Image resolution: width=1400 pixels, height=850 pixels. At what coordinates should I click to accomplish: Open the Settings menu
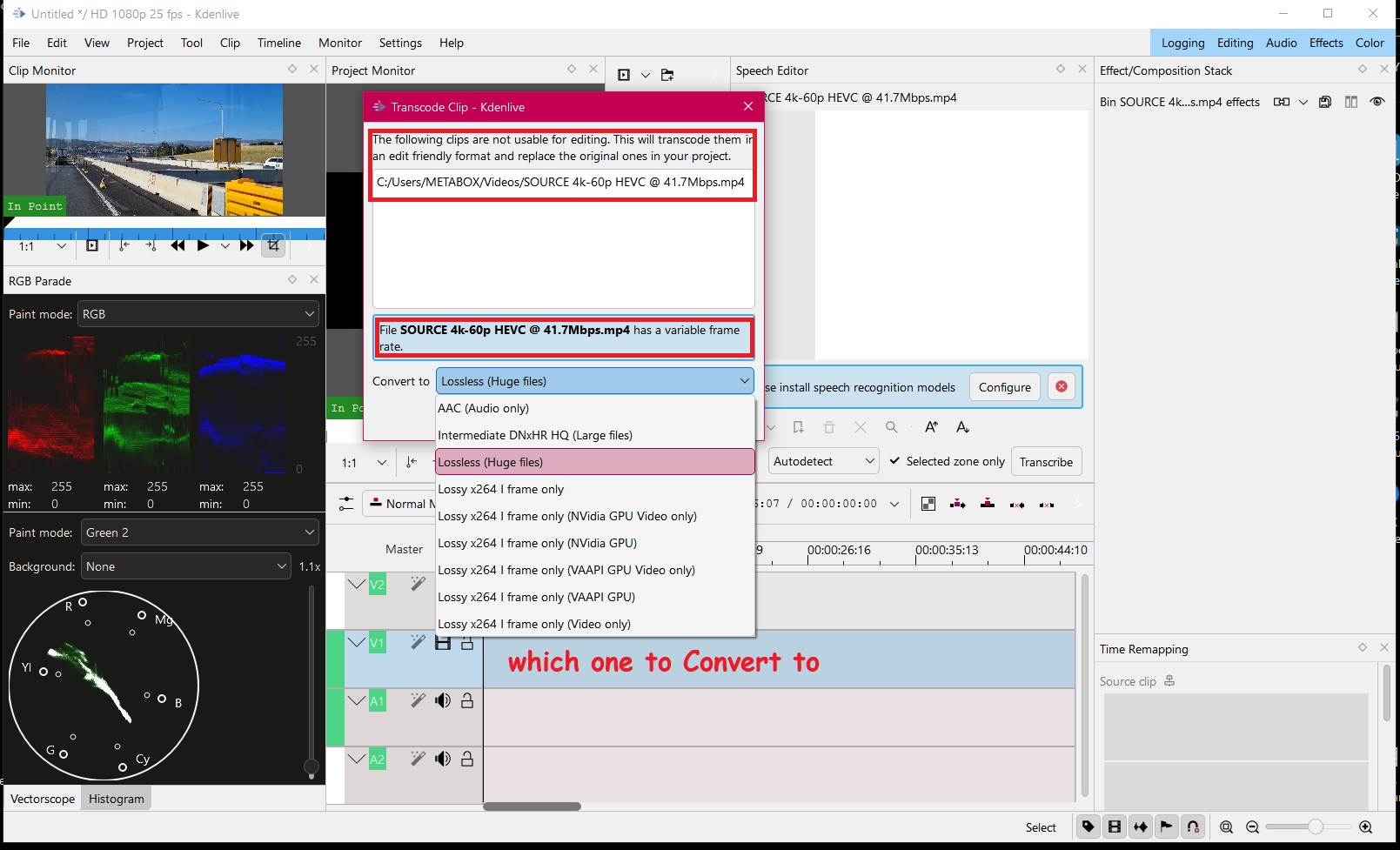tap(400, 43)
